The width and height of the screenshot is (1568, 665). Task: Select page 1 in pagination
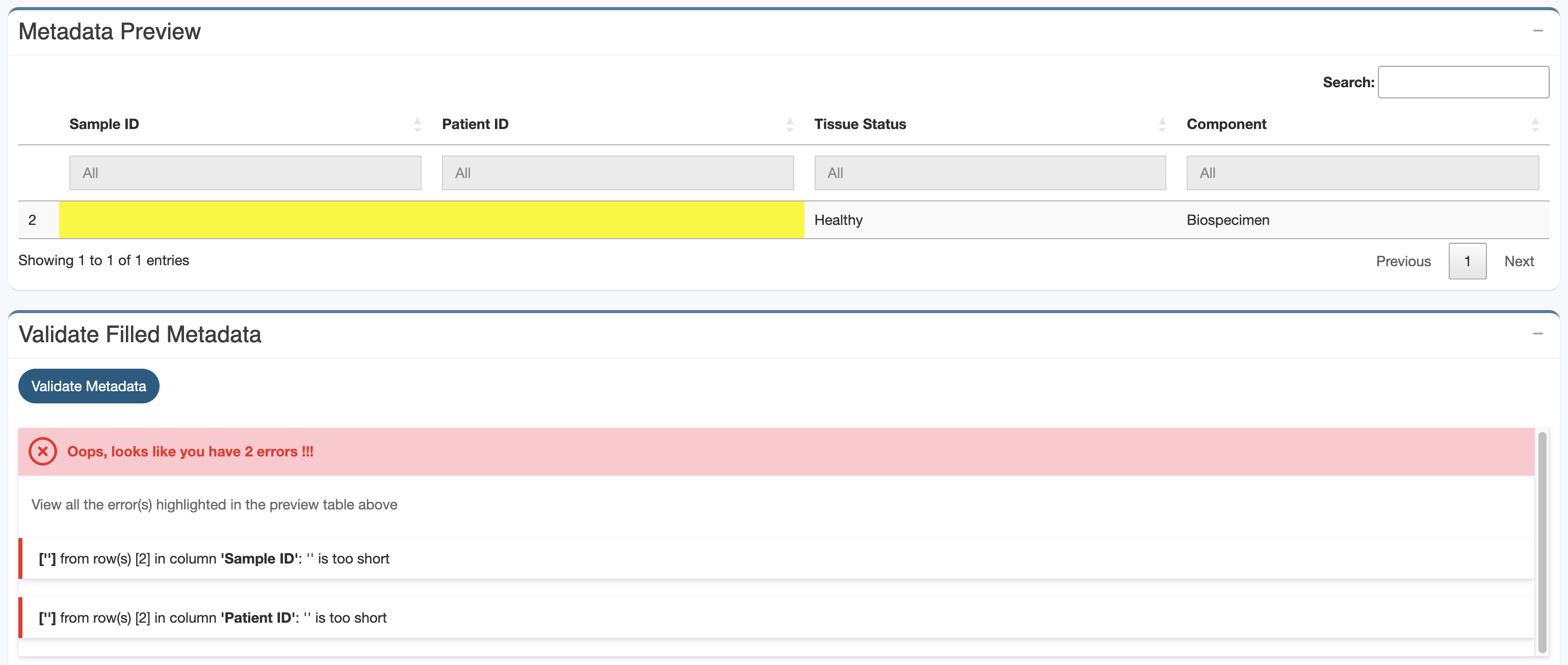pos(1467,261)
